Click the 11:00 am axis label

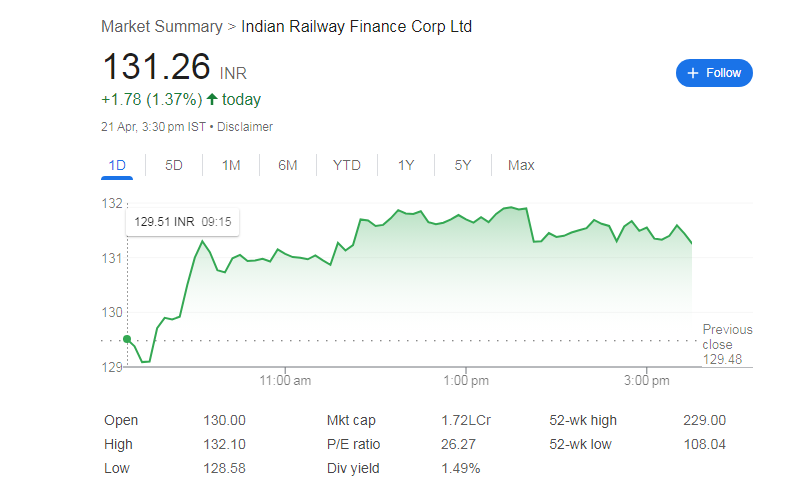286,381
